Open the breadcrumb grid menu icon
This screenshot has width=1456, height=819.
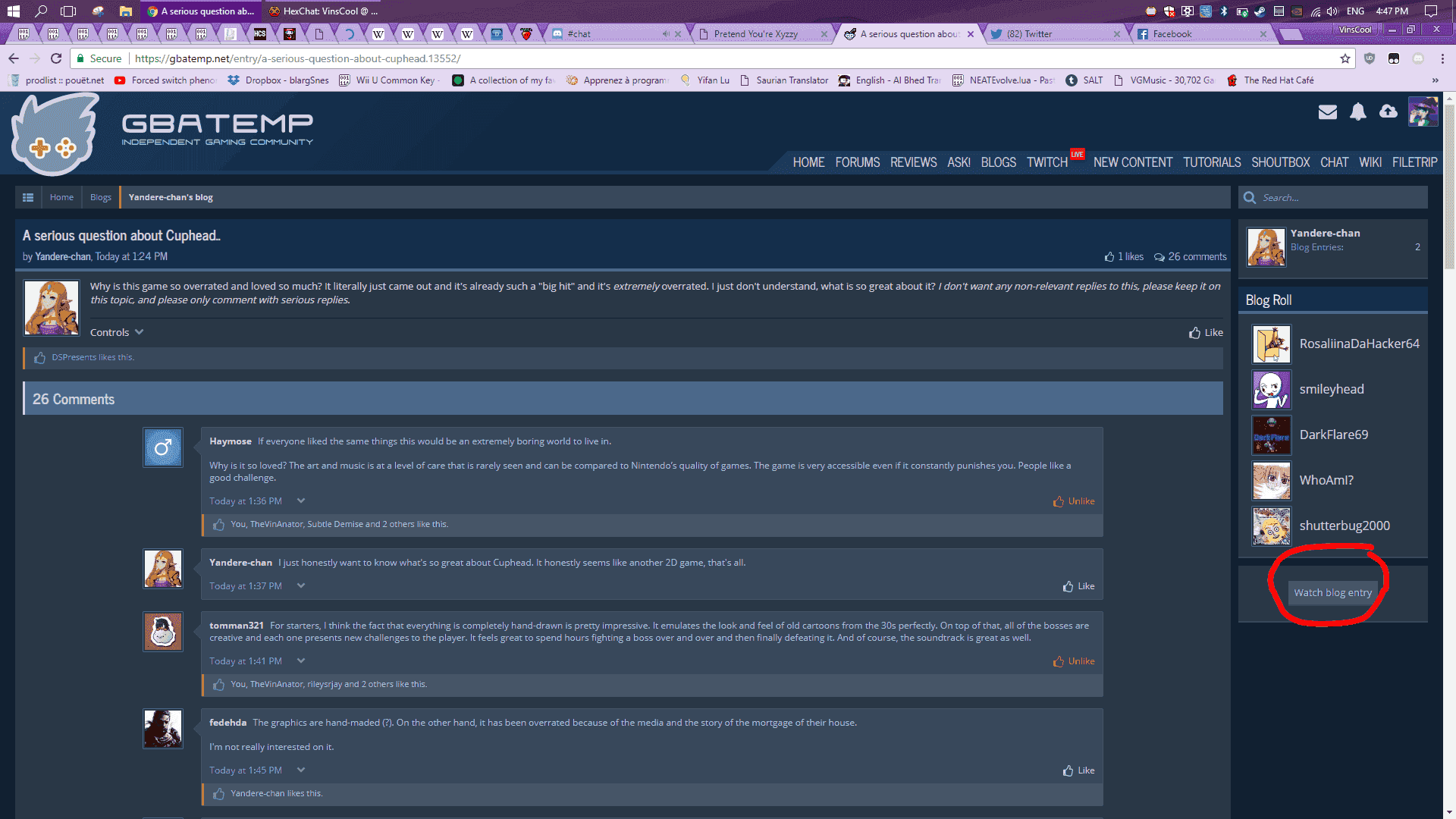(x=28, y=197)
